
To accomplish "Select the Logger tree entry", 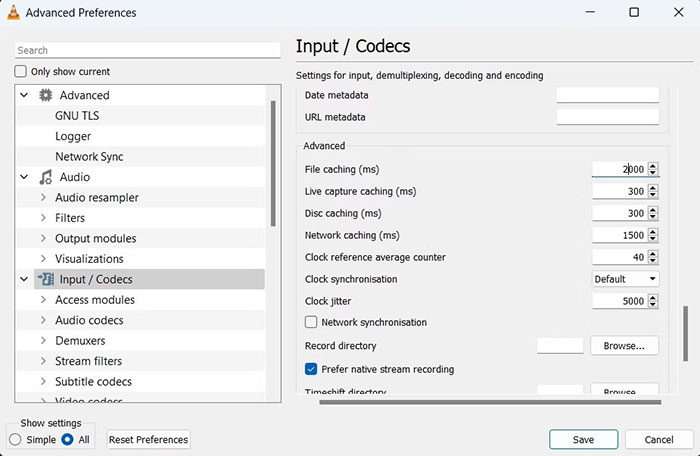I will click(73, 136).
